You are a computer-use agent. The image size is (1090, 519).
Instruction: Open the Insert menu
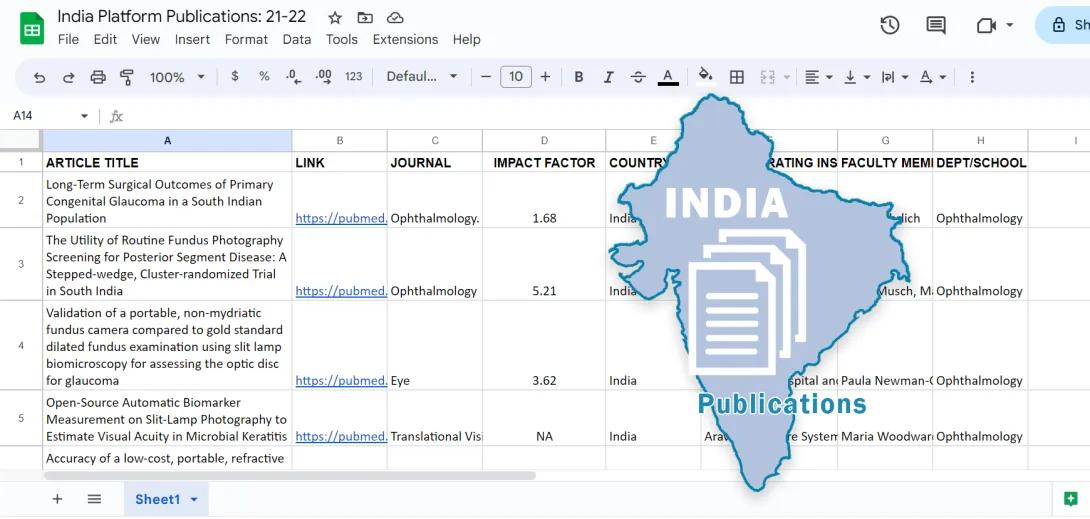tap(193, 40)
